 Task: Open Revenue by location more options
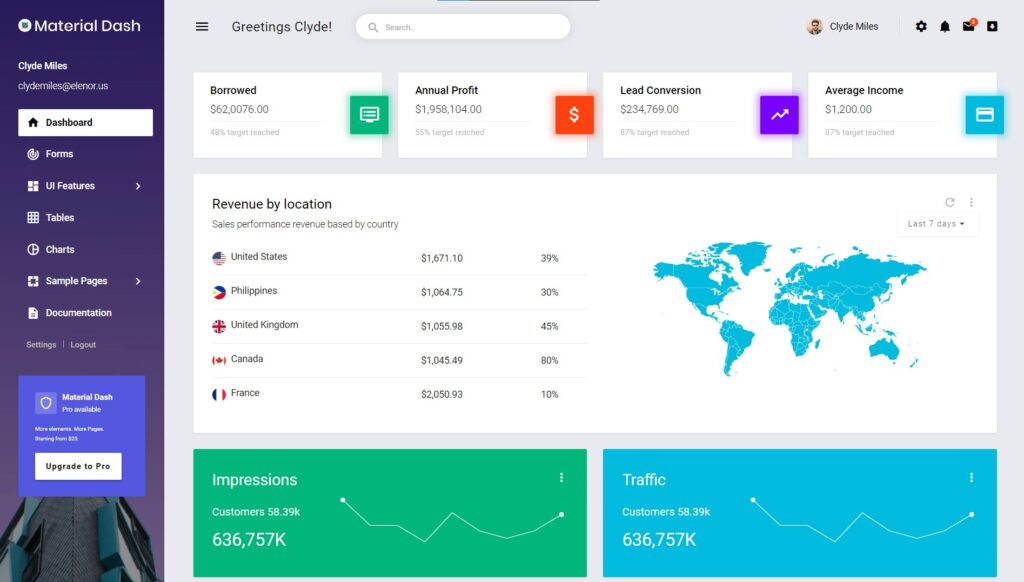coord(971,202)
